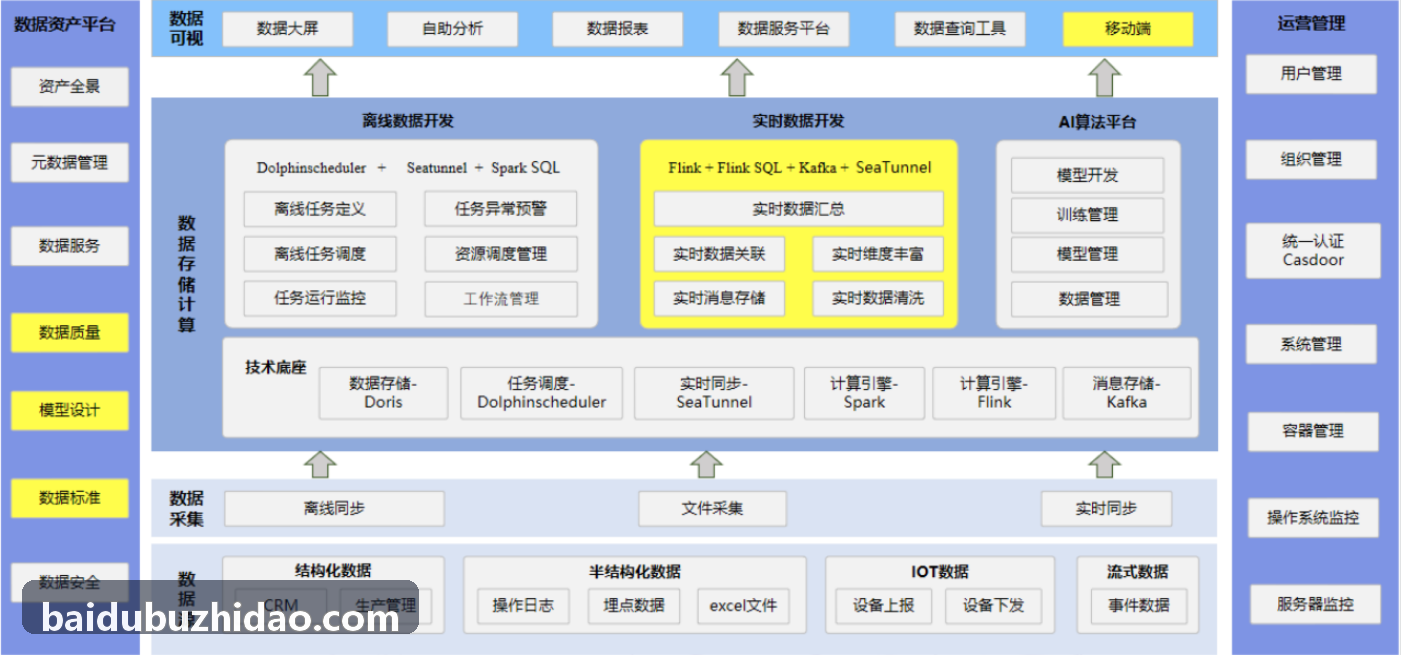1401x655 pixels.
Task: Select the 流式数据 heading
Action: tap(1138, 571)
